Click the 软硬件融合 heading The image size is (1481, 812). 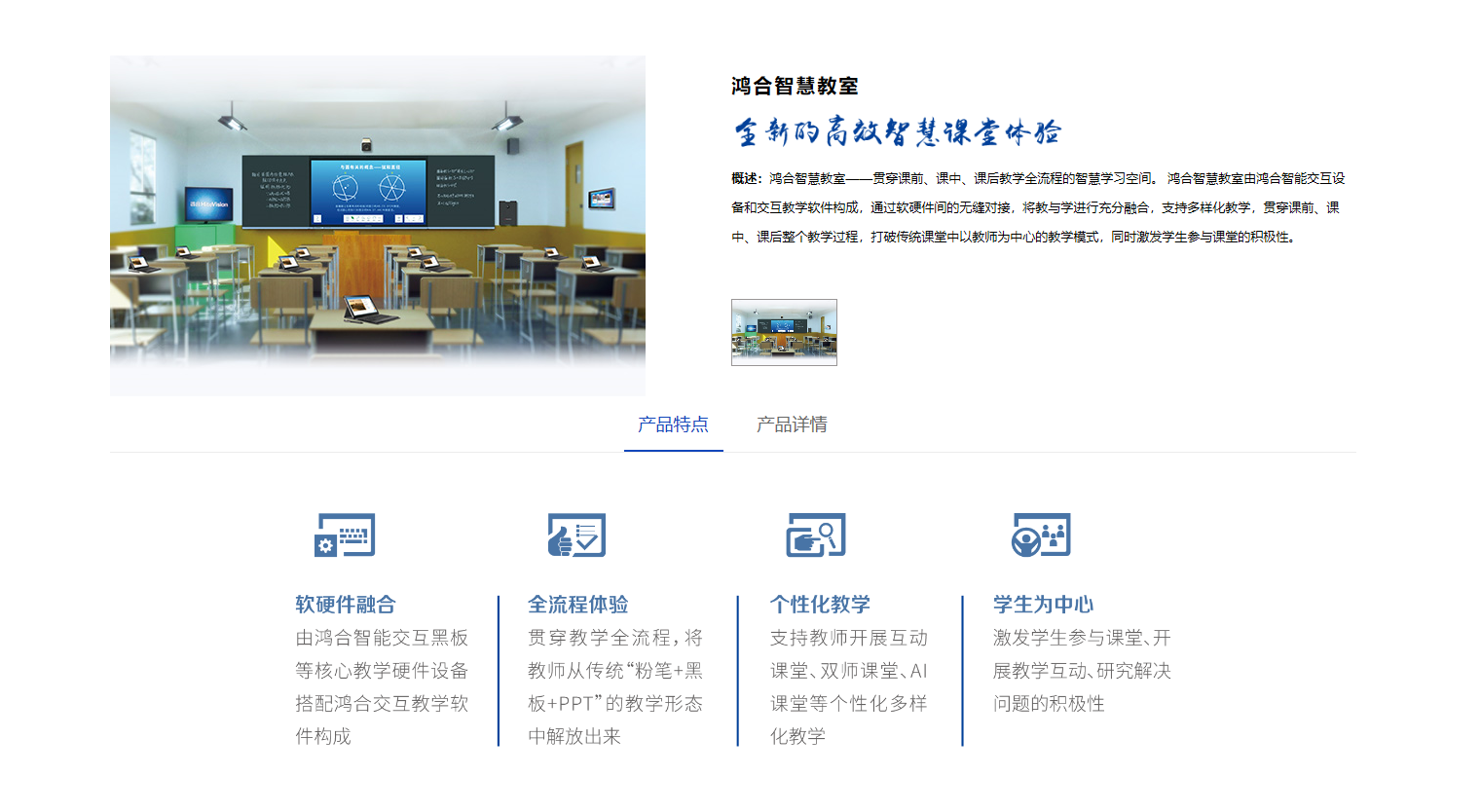(346, 605)
